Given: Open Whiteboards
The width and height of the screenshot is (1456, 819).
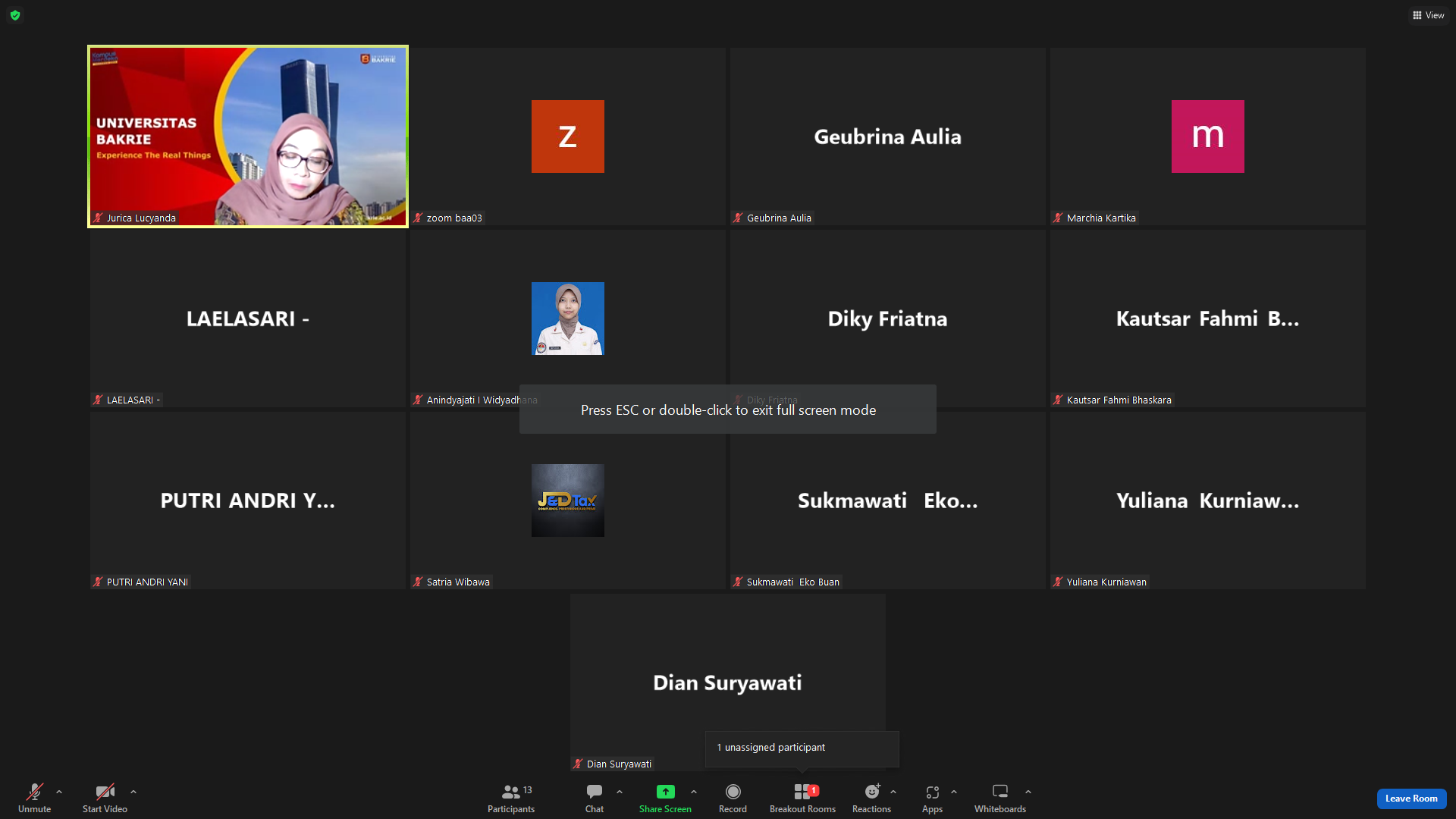Looking at the screenshot, I should click(1000, 799).
